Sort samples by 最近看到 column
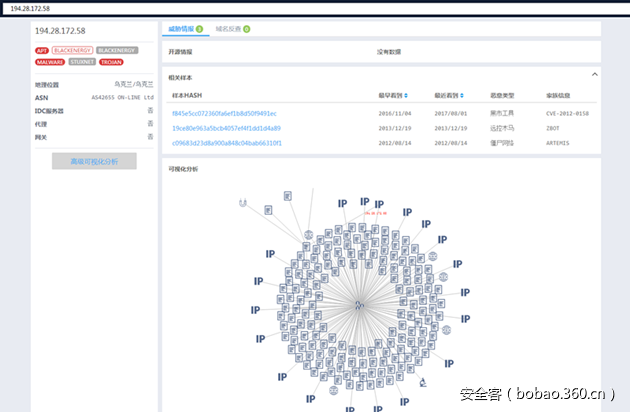Image resolution: width=630 pixels, height=412 pixels. 446,96
